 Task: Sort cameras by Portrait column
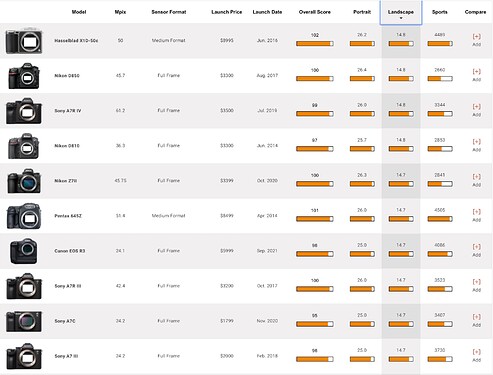(x=362, y=12)
